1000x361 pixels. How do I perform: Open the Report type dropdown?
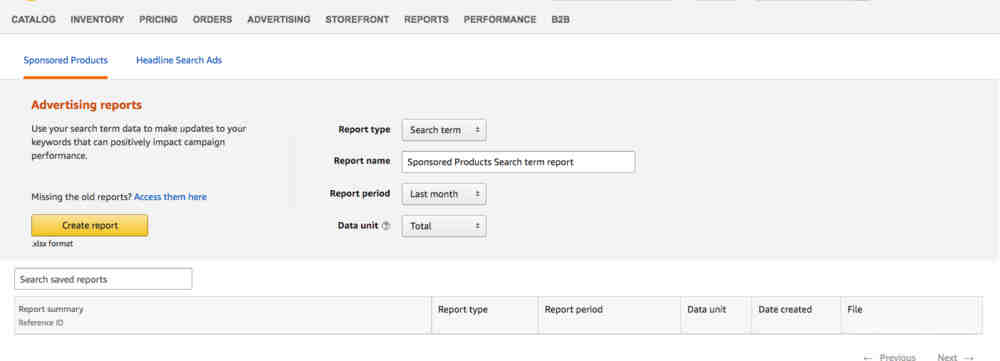(x=444, y=129)
